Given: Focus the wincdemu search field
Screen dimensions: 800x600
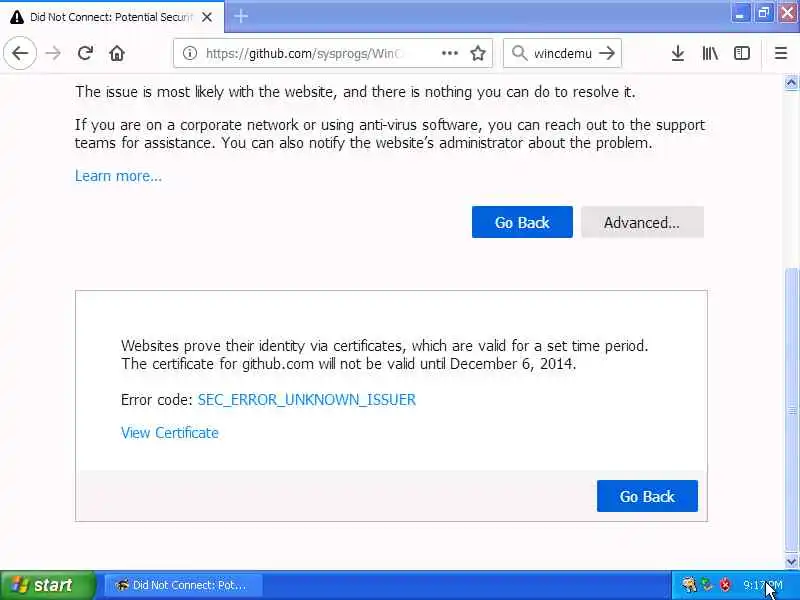Looking at the screenshot, I should [x=562, y=53].
